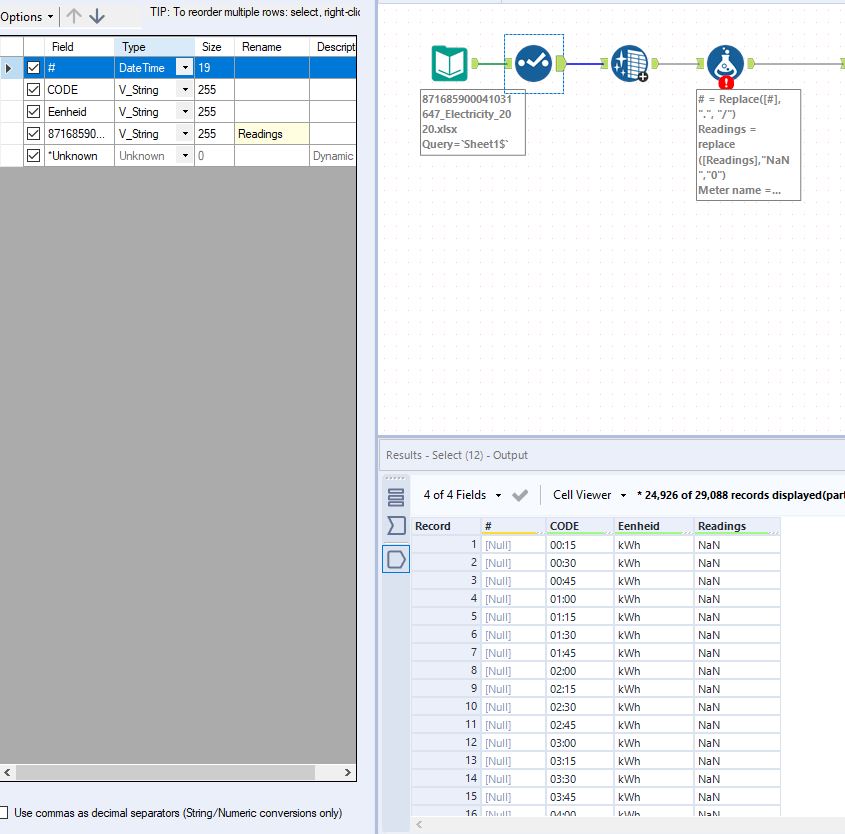Open the DateTime type dropdown for the # field
This screenshot has width=845, height=834.
(x=187, y=67)
